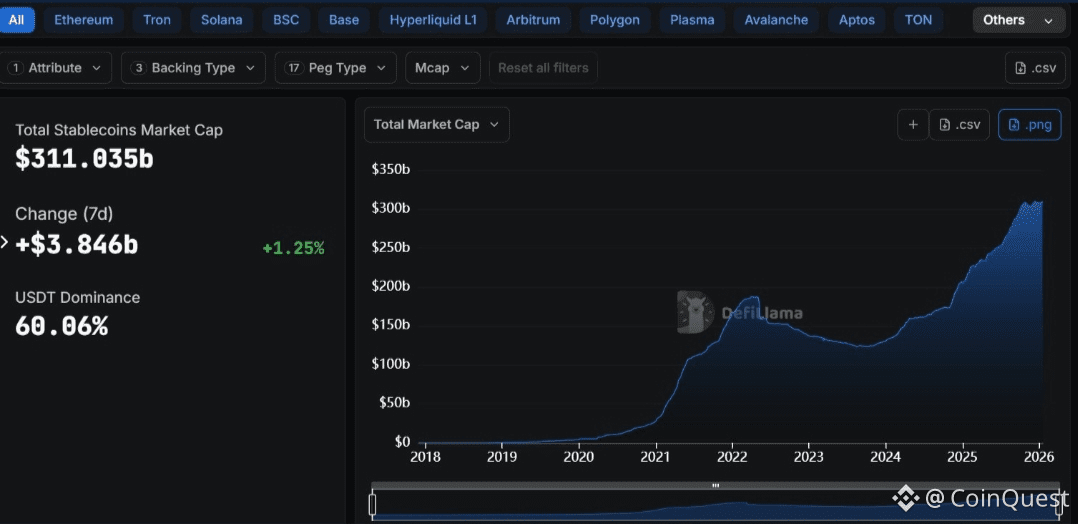
Task: Click the plus icon above the chart
Action: tap(912, 125)
